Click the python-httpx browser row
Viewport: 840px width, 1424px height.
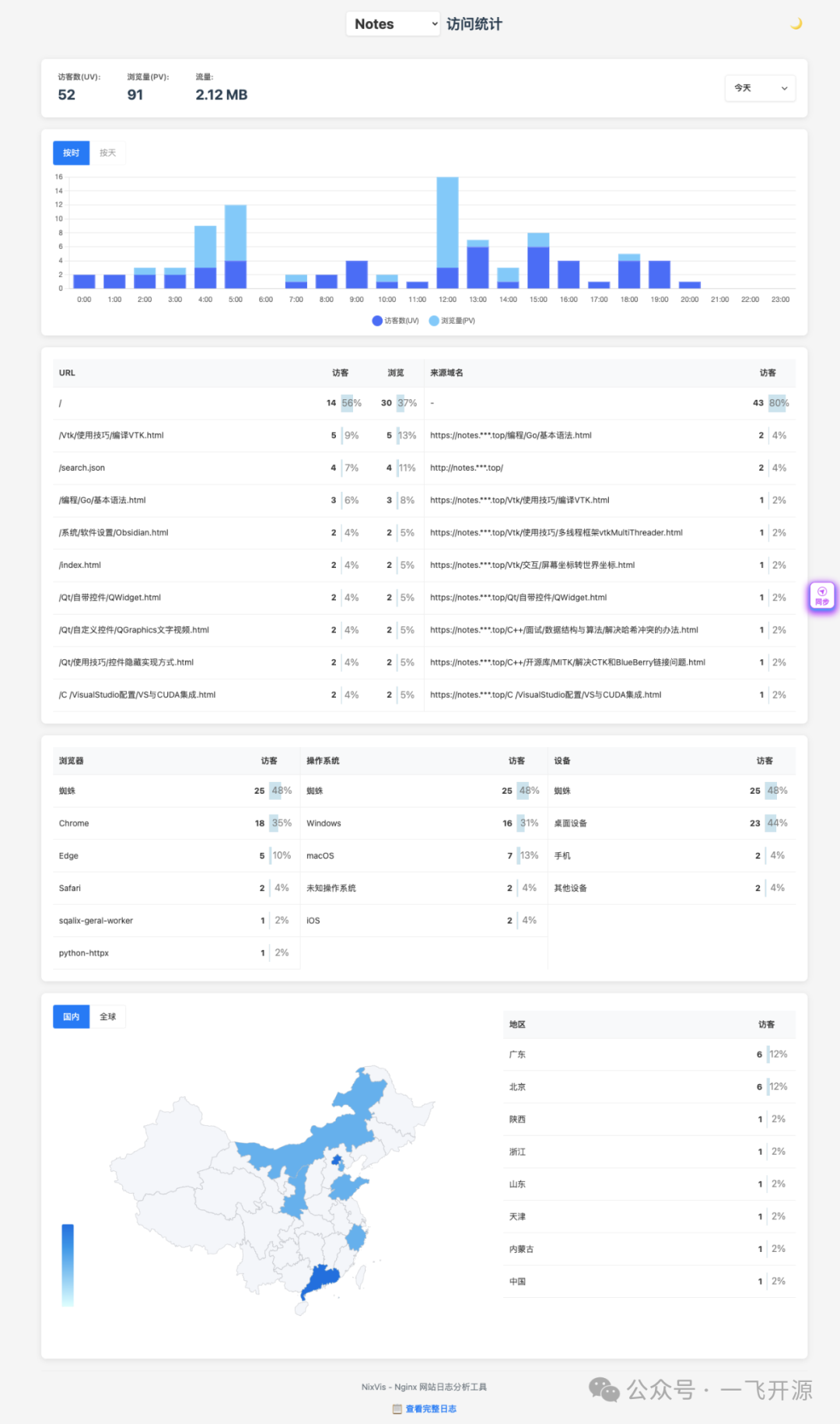pos(177,953)
